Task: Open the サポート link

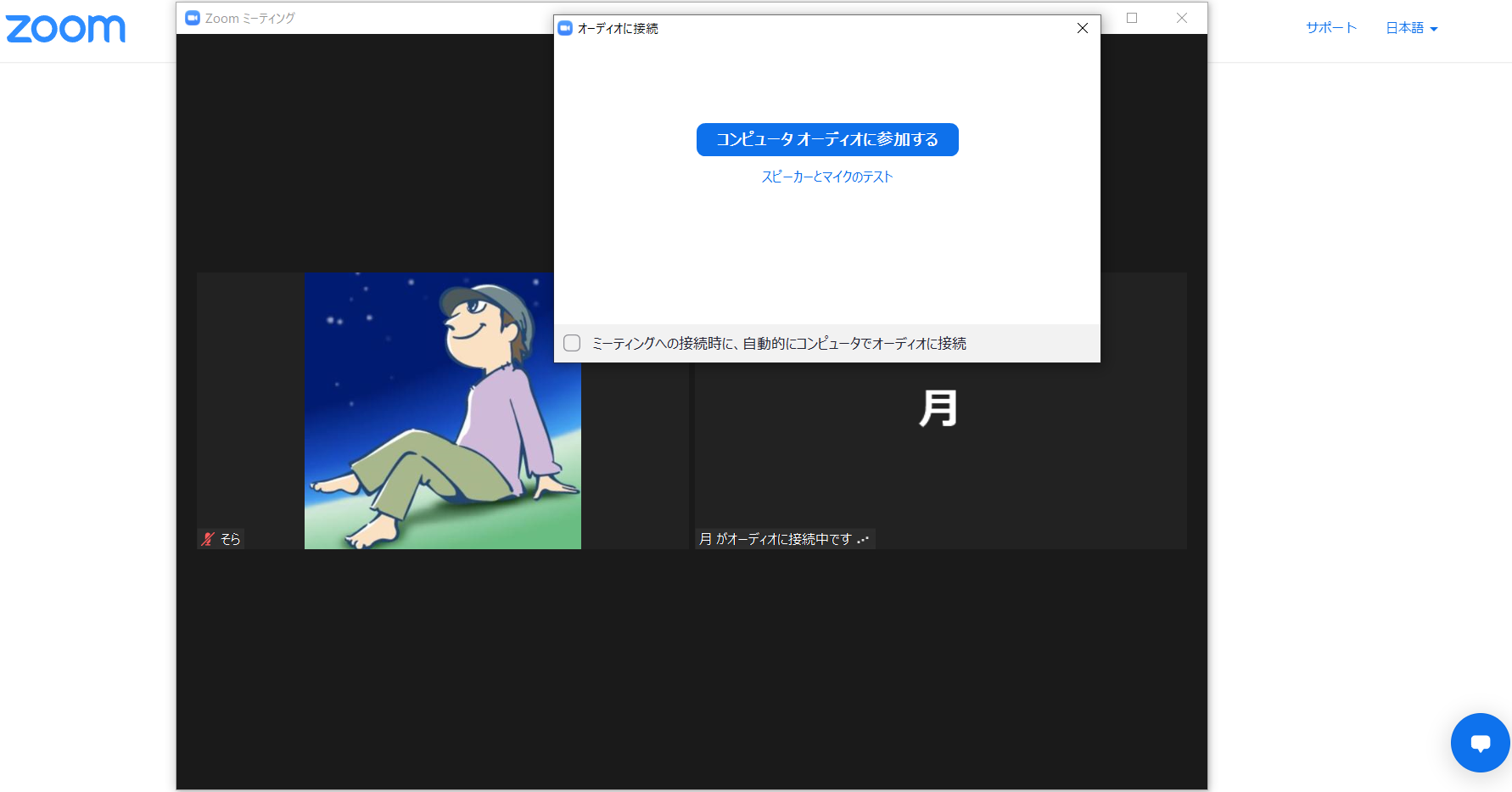Action: [x=1330, y=28]
